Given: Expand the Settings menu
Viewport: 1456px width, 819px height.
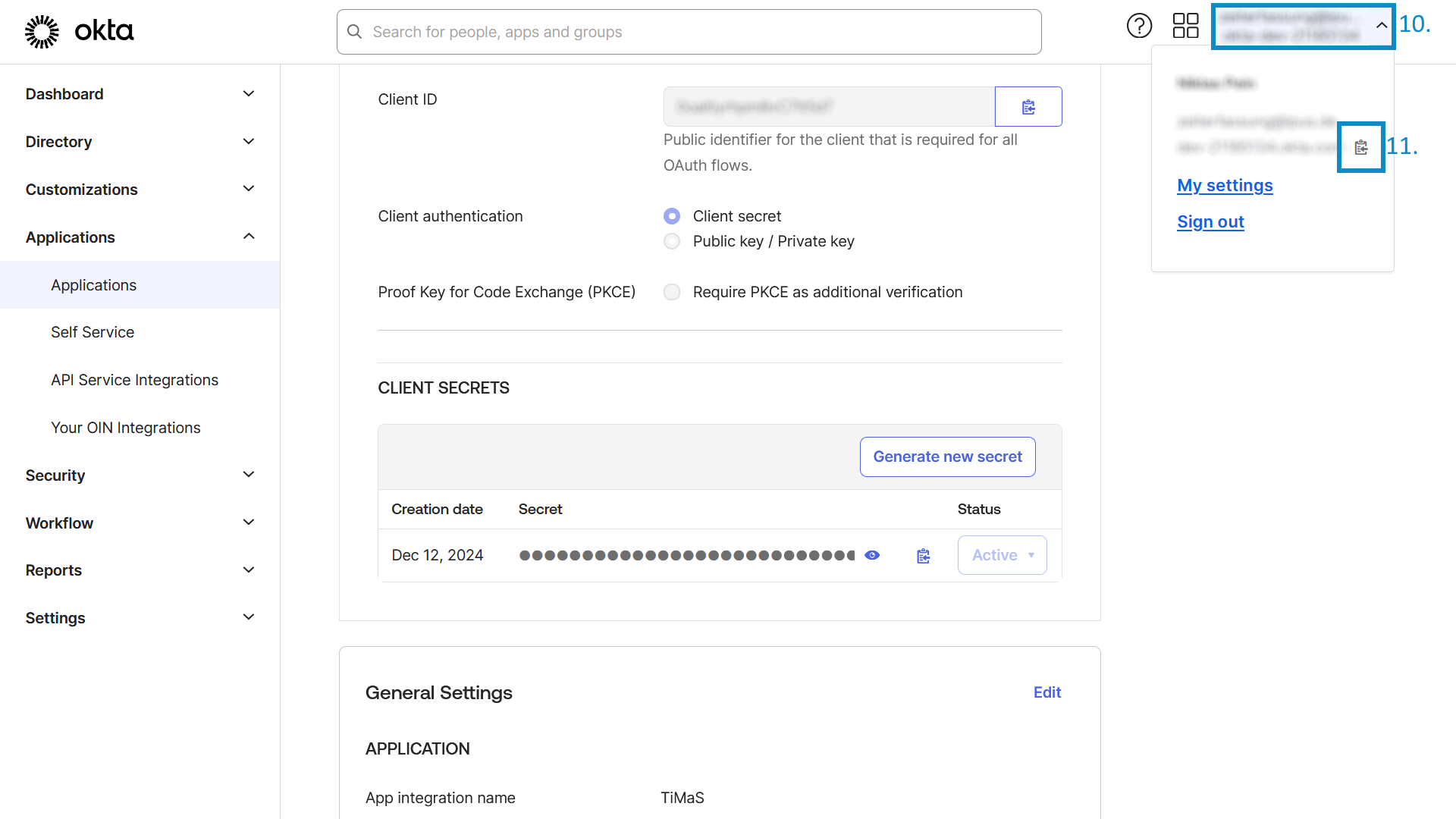Looking at the screenshot, I should click(140, 618).
